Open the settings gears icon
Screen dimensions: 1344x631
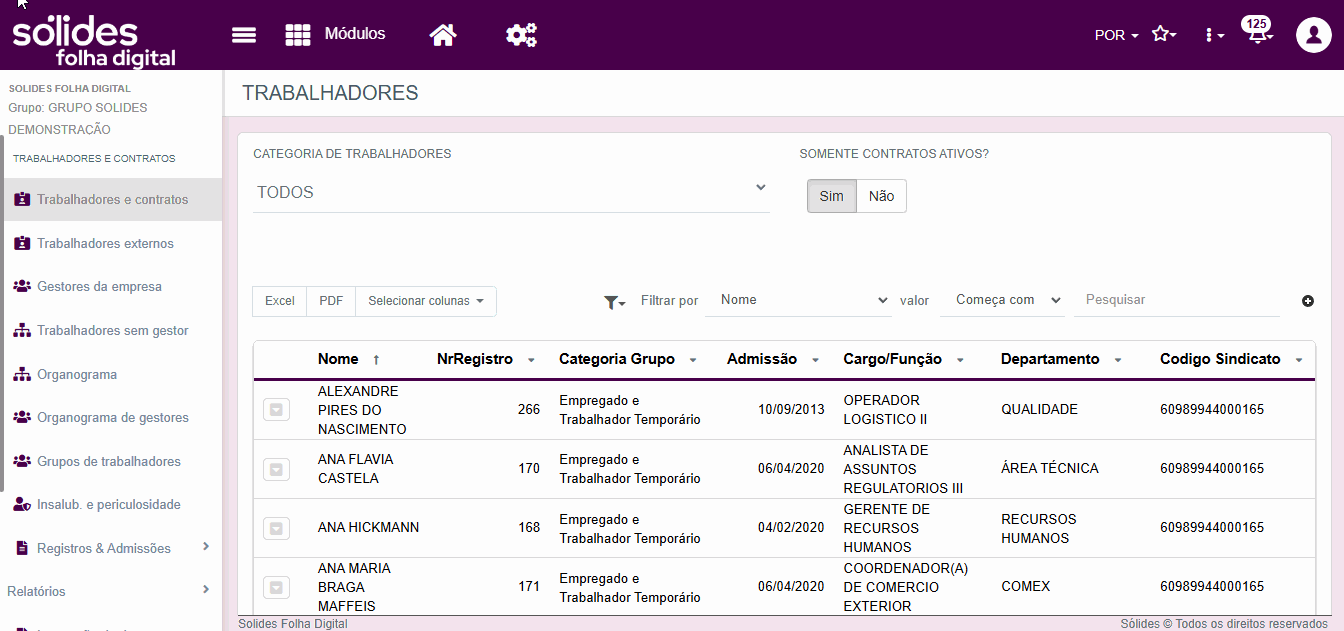[x=521, y=35]
